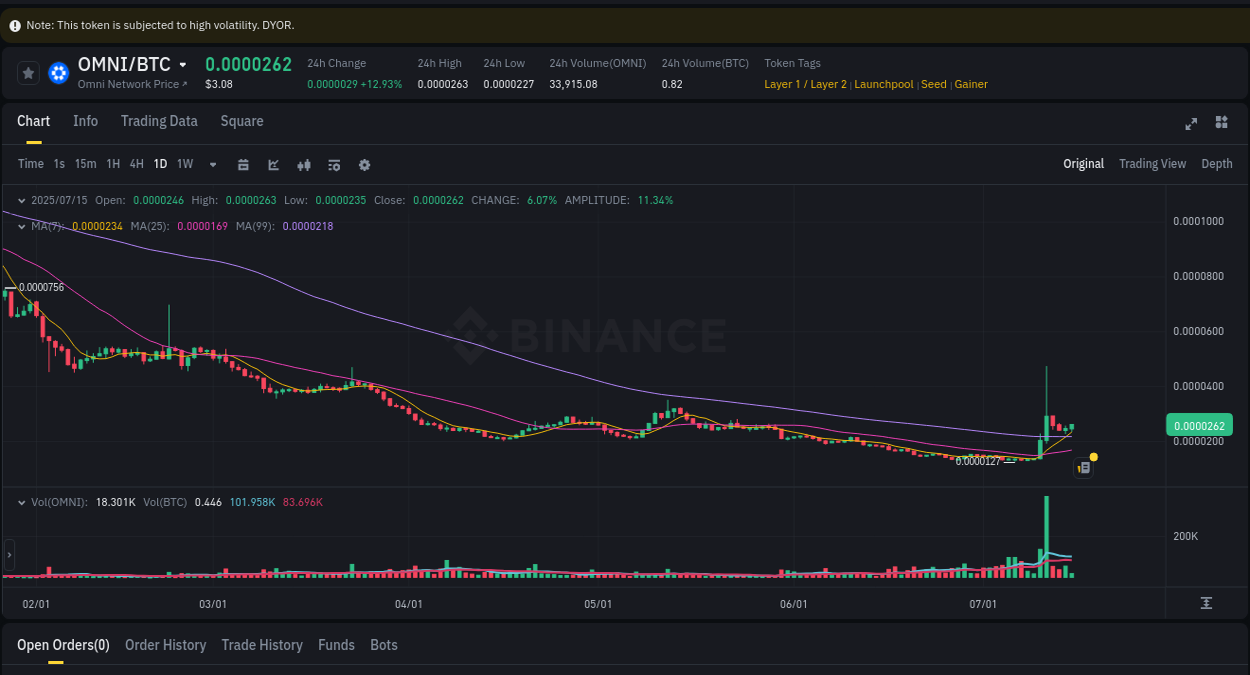Open the date range calendar icon

coord(243,164)
